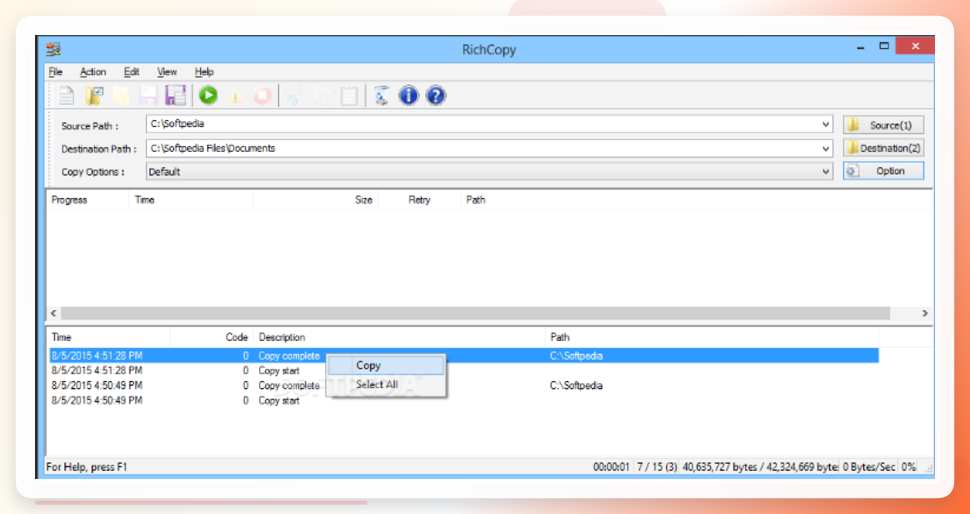Screen dimensions: 970x514
Task: Click the faded folder toolbar icon
Action: [121, 95]
